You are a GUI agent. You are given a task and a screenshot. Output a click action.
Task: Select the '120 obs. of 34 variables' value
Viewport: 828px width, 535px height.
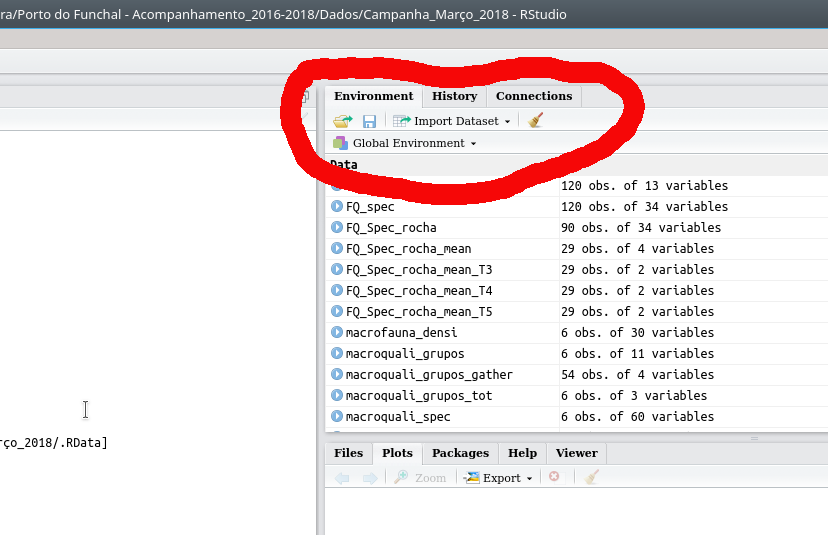644,207
